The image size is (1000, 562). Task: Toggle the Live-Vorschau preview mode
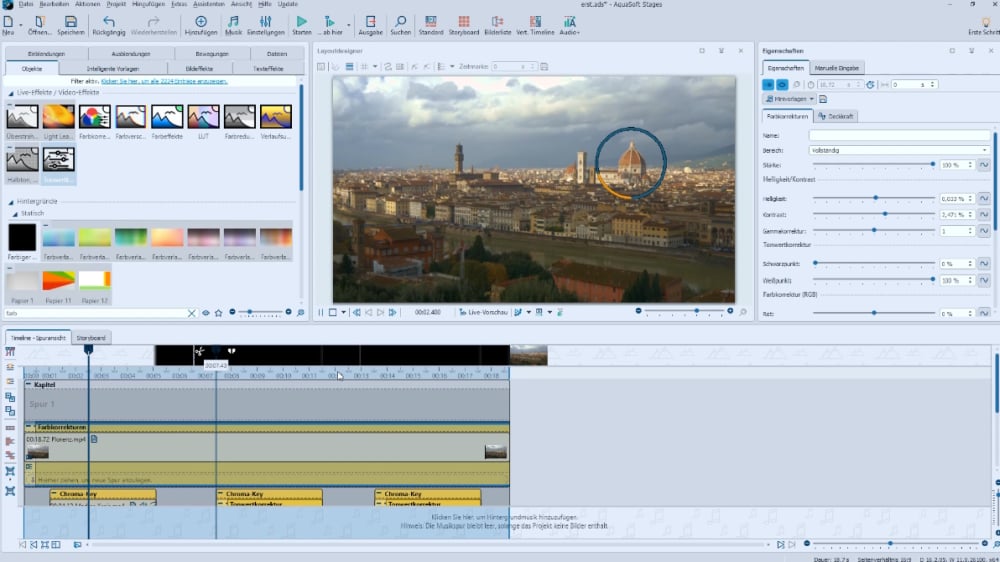pyautogui.click(x=485, y=312)
